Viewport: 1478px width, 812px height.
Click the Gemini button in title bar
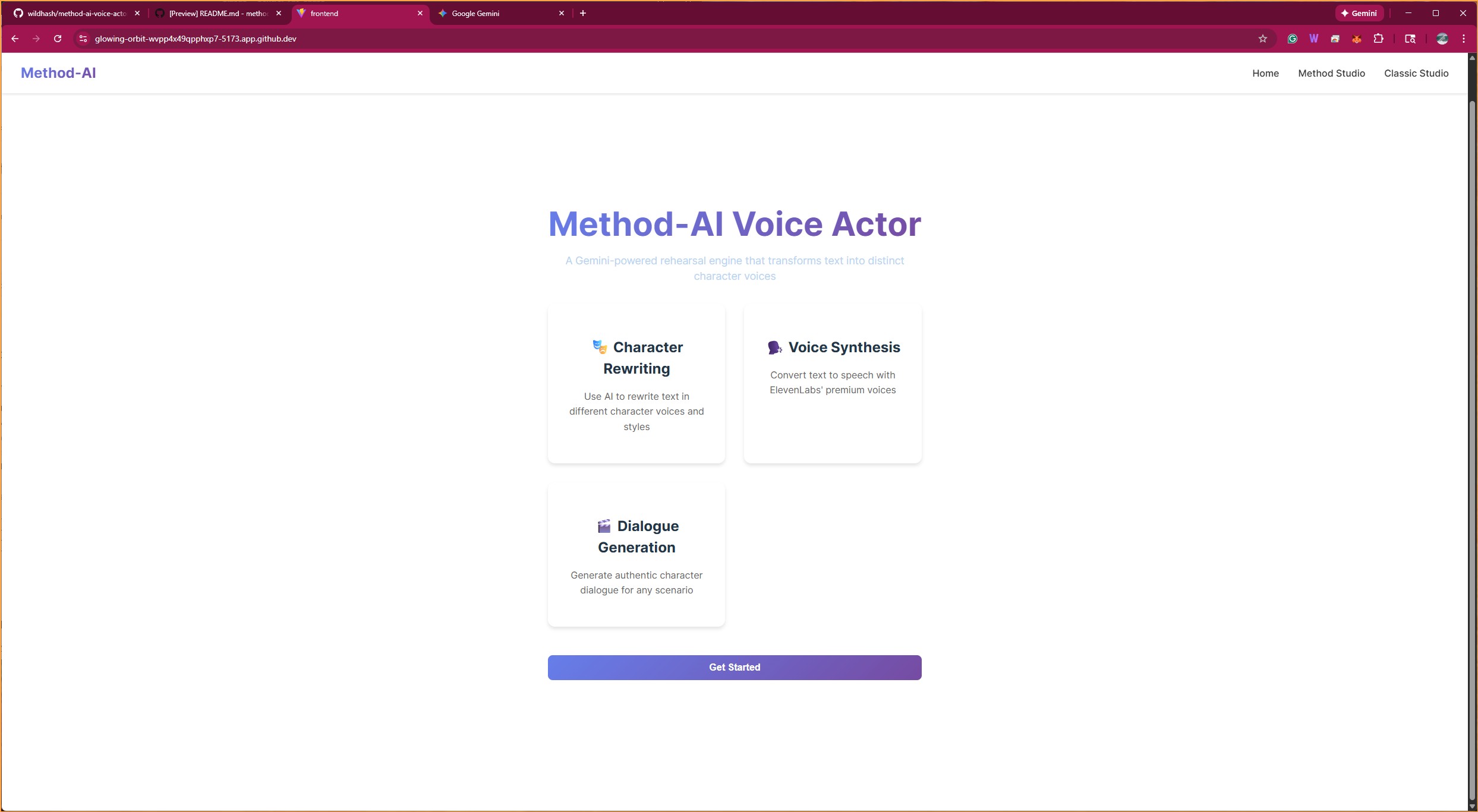(x=1359, y=13)
